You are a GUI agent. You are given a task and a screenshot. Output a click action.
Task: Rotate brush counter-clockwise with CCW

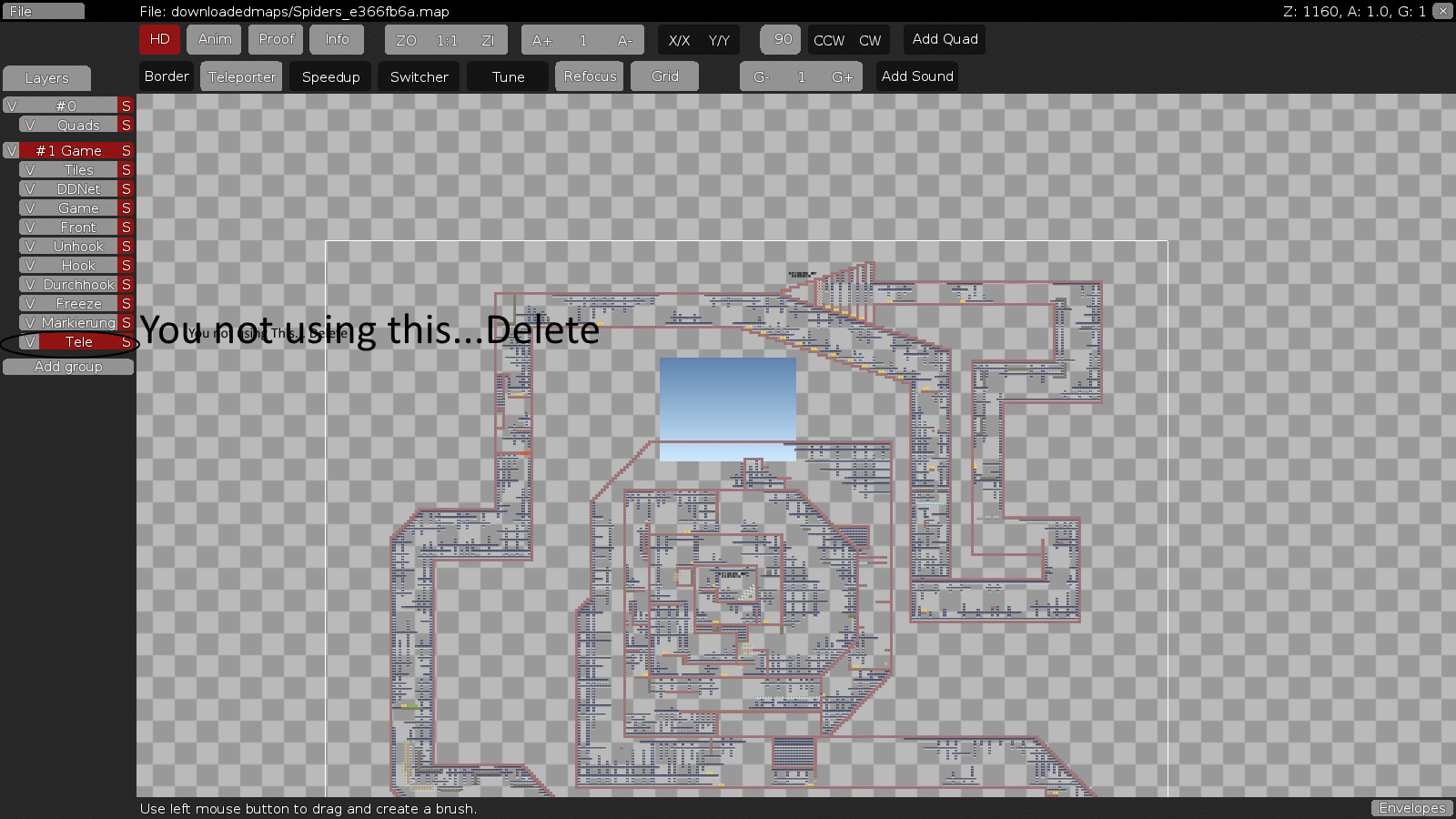[x=828, y=40]
